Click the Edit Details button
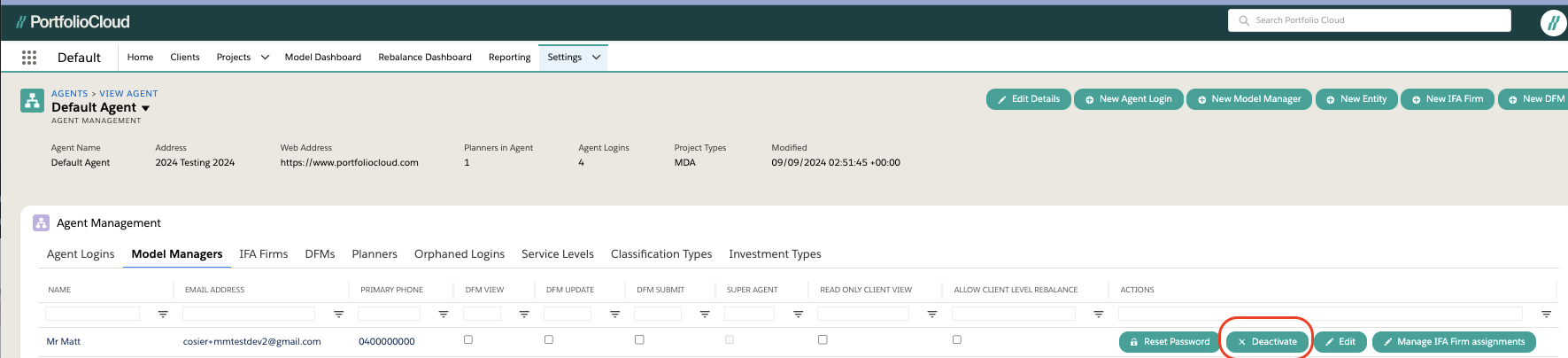 coord(1029,99)
